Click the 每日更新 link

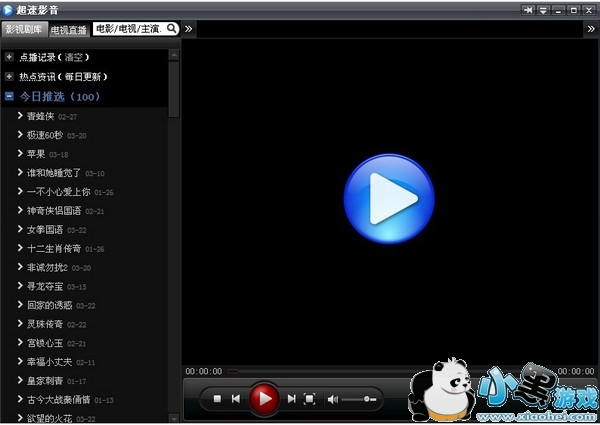pos(83,77)
